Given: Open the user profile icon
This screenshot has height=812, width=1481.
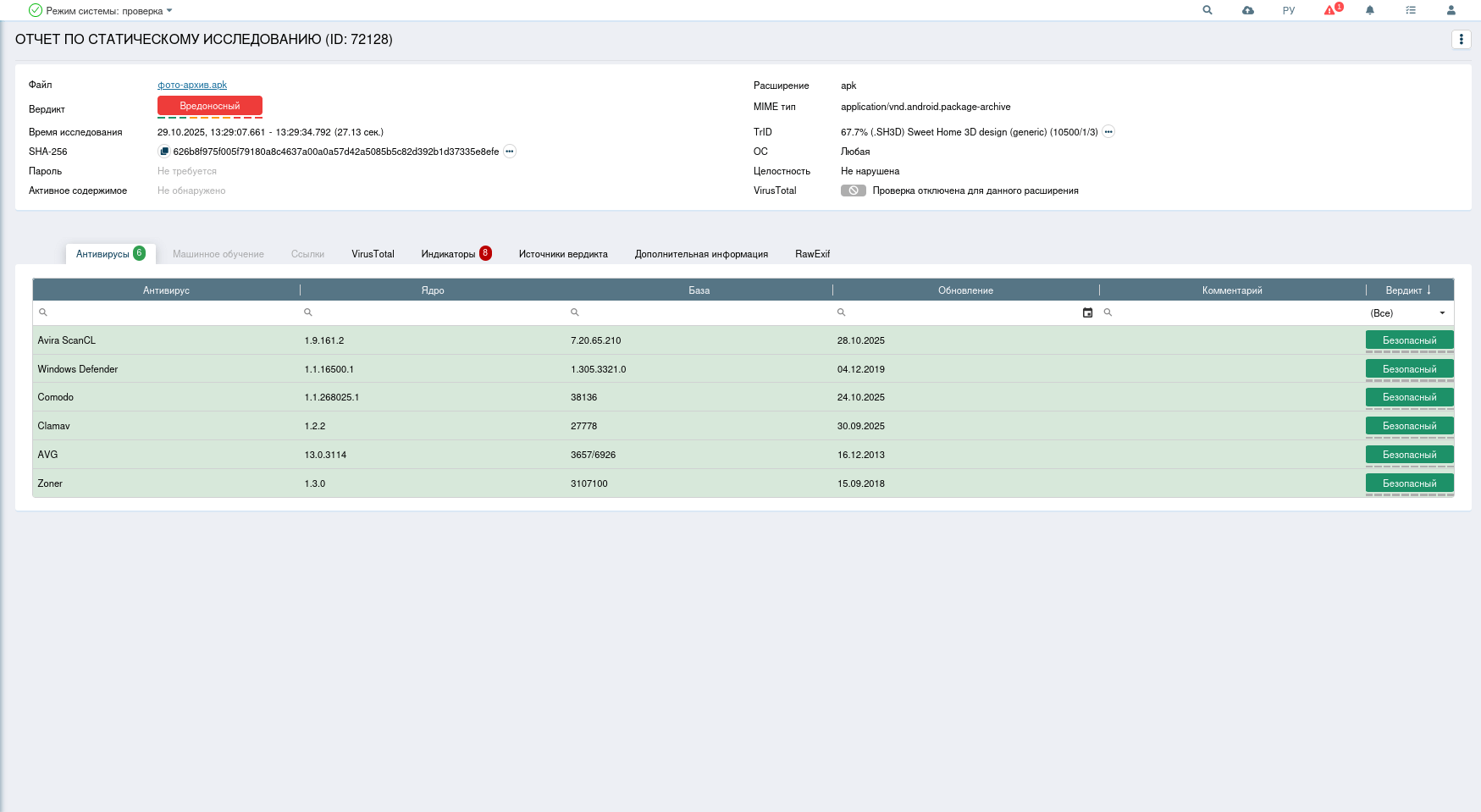Looking at the screenshot, I should (1451, 10).
